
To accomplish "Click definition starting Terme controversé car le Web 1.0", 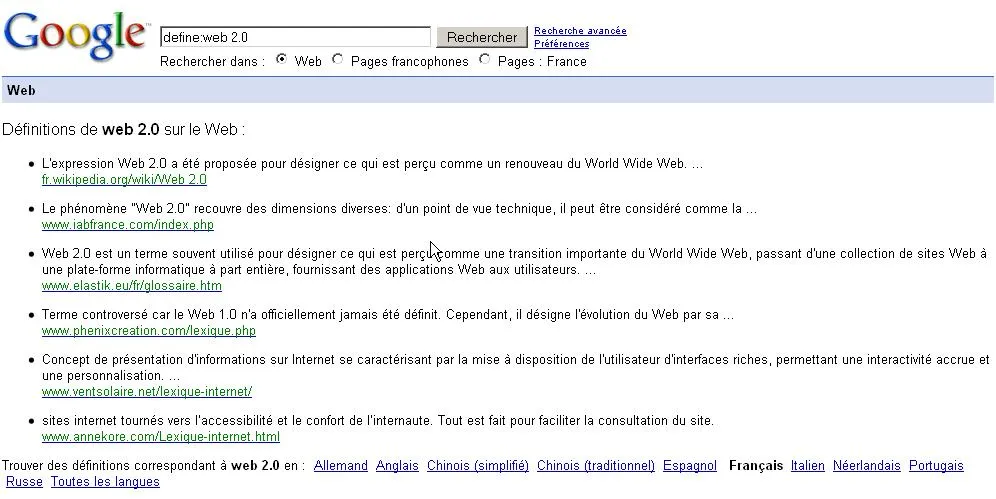I will (x=387, y=314).
